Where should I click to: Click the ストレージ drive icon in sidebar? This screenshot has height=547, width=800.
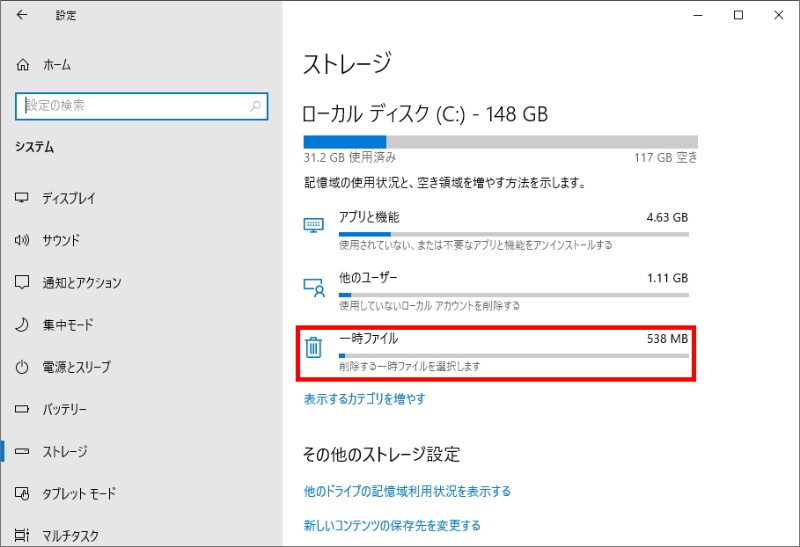pos(22,451)
